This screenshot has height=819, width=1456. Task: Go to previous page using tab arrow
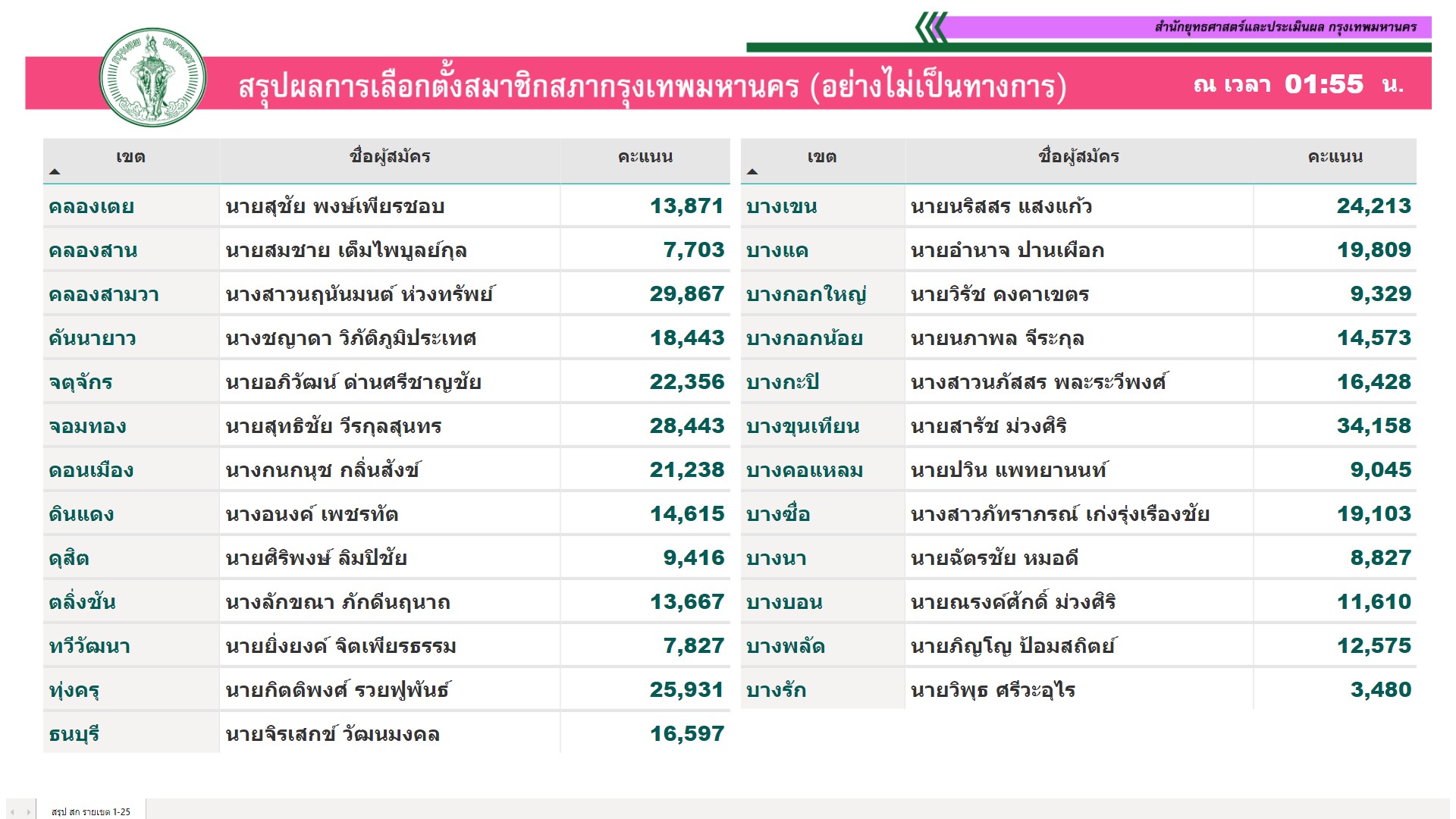[12, 811]
